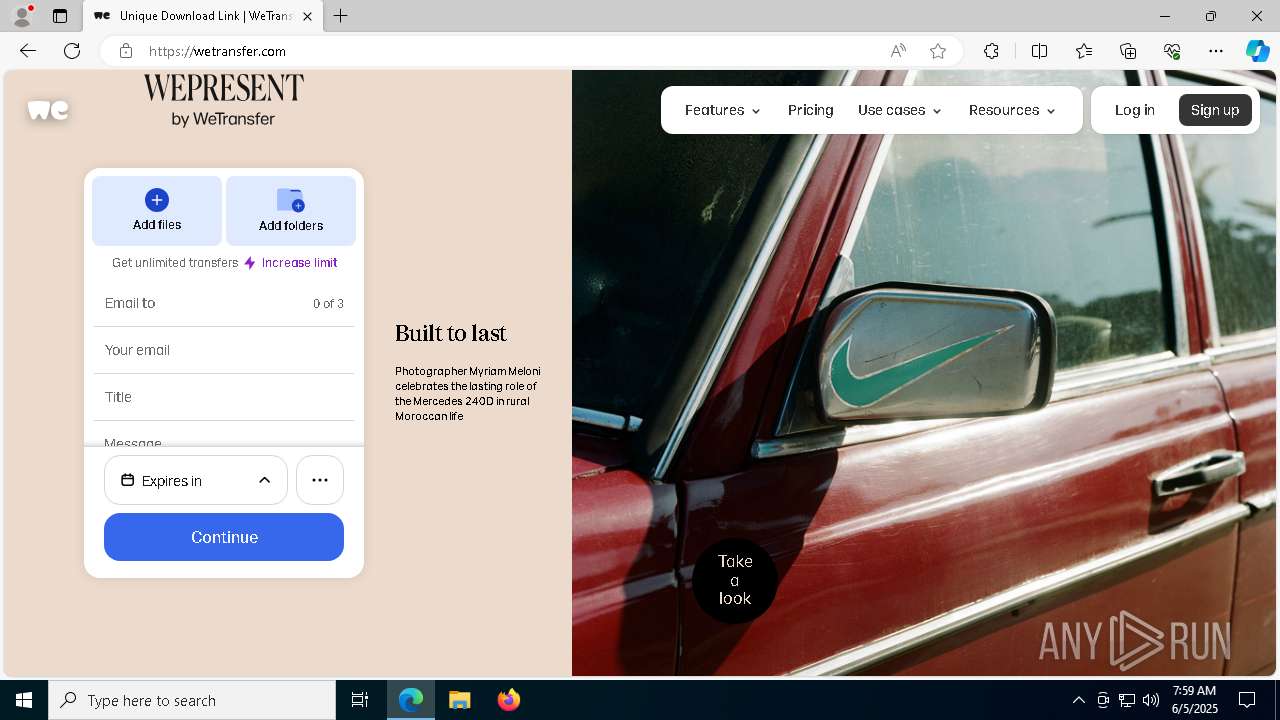Open volume control in system tray

[1151, 700]
